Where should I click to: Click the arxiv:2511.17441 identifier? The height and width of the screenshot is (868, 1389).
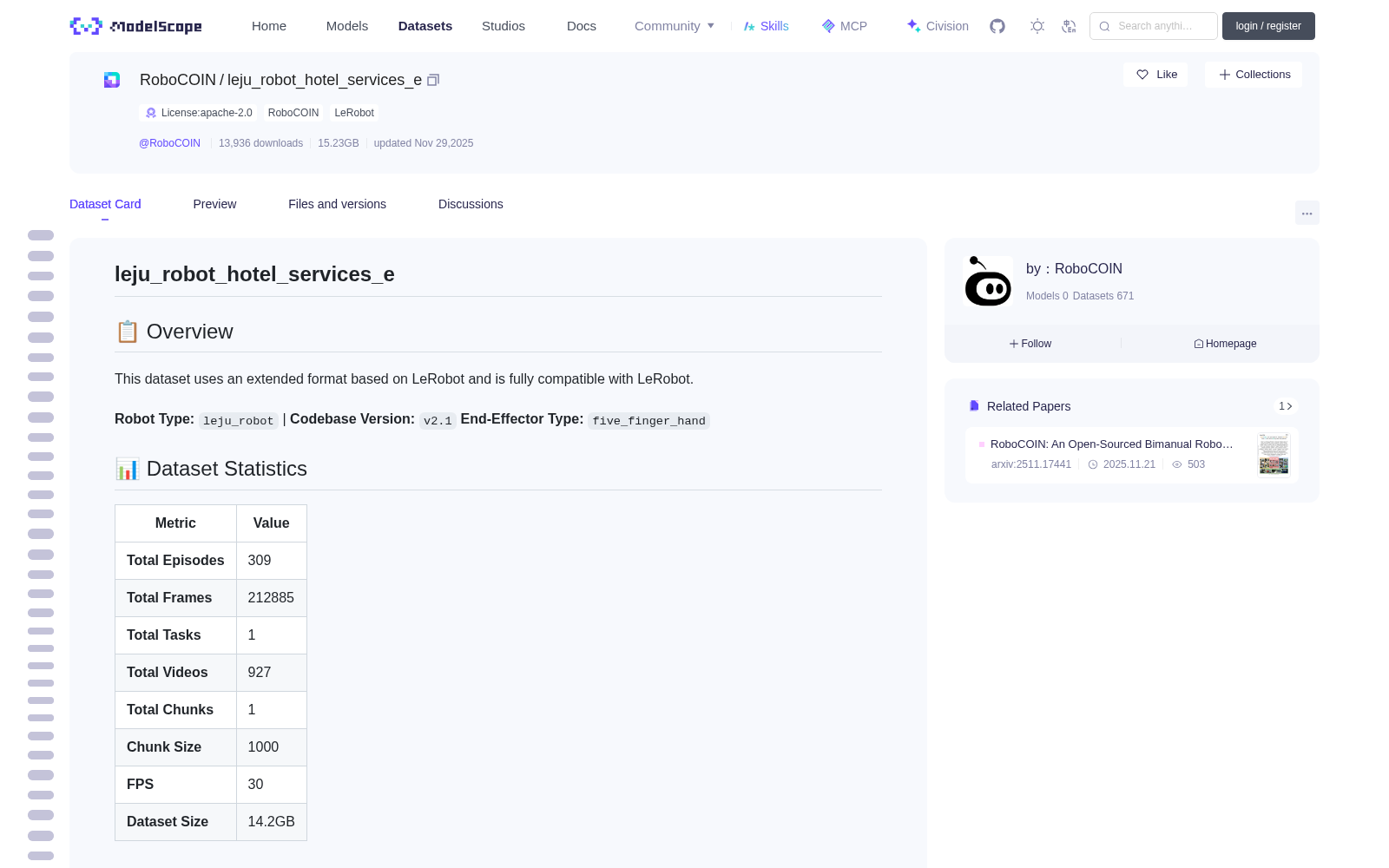coord(1031,464)
